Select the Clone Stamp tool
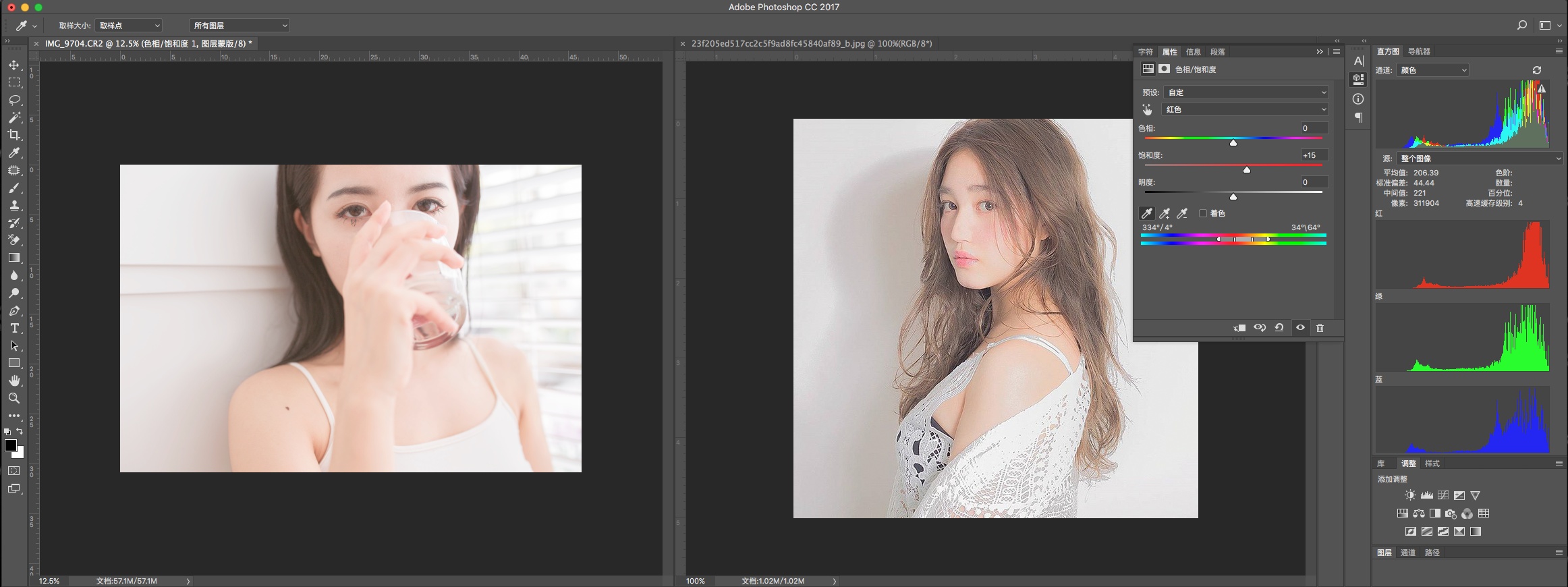Screen dimensions: 1568x587 point(14,205)
